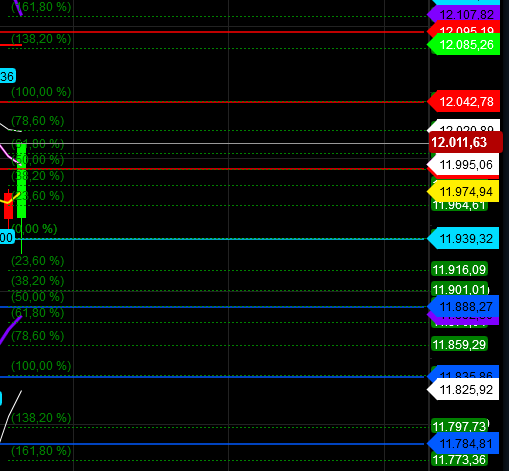This screenshot has width=509, height=471.
Task: Click the green 11.773,36 level value
Action: coord(459,460)
